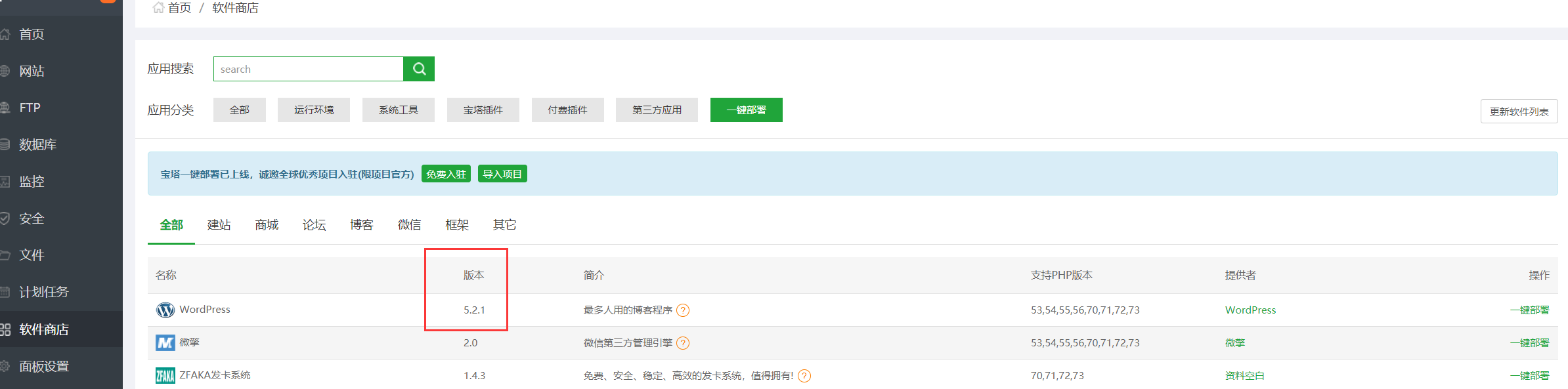Switch to the 博客 tab
The height and width of the screenshot is (389, 1568).
click(x=362, y=225)
